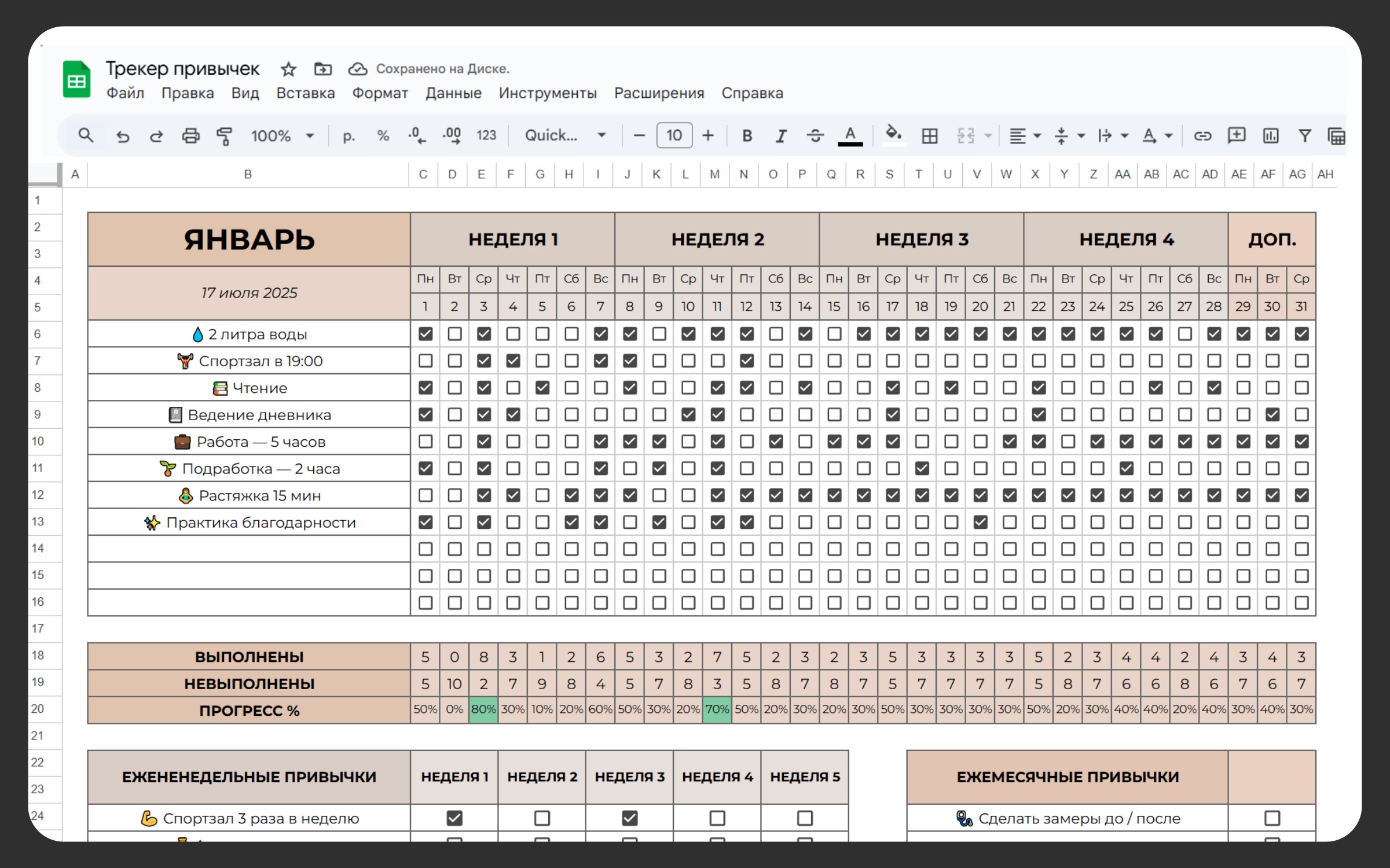Insert chart icon
Image resolution: width=1390 pixels, height=868 pixels.
pyautogui.click(x=1271, y=136)
